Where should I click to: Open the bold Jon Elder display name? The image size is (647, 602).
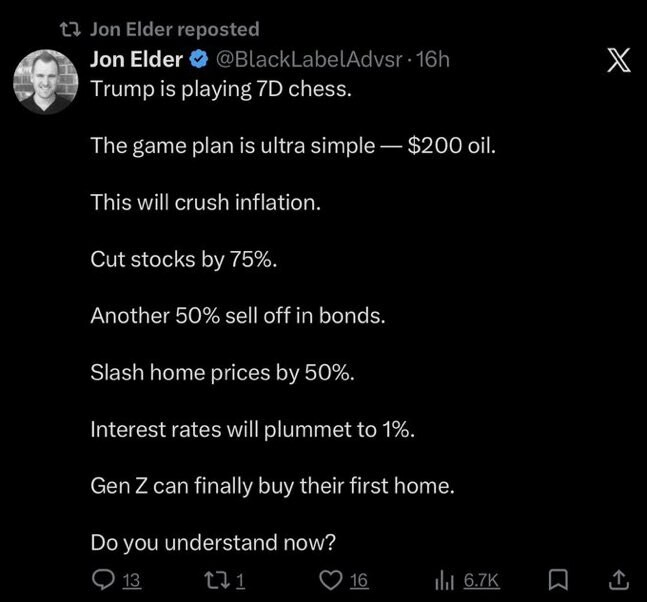[136, 60]
